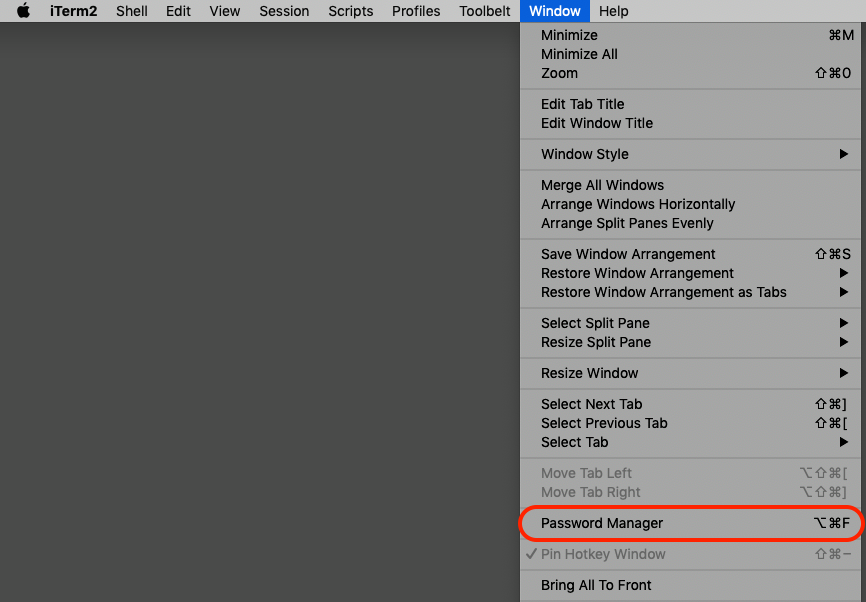Image resolution: width=866 pixels, height=602 pixels.
Task: Expand the Select Split Pane submenu
Action: (x=690, y=323)
